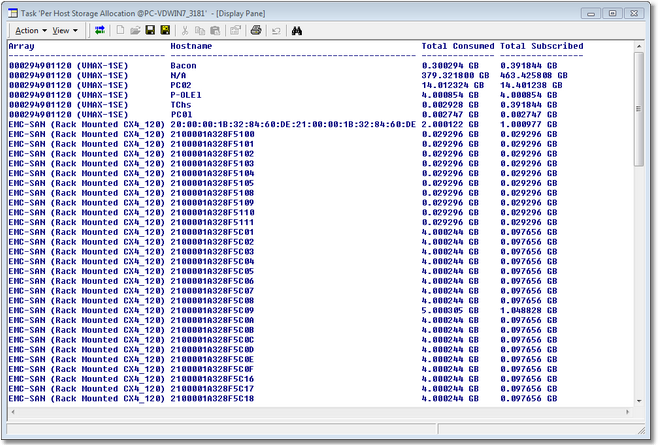Click the 'Array' column header text
The height and width of the screenshot is (447, 658).
(x=21, y=46)
